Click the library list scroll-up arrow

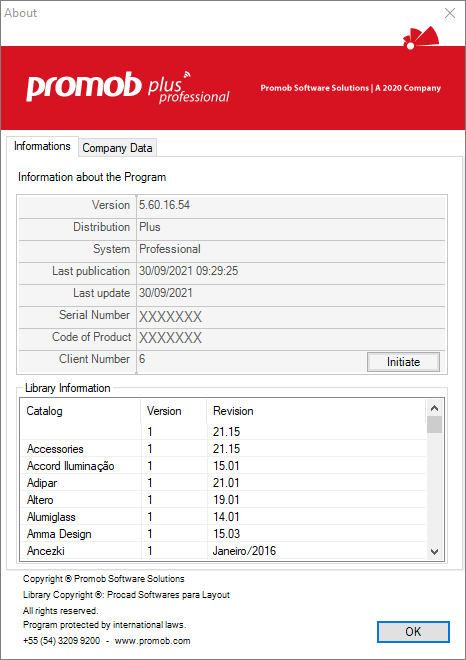pos(435,408)
